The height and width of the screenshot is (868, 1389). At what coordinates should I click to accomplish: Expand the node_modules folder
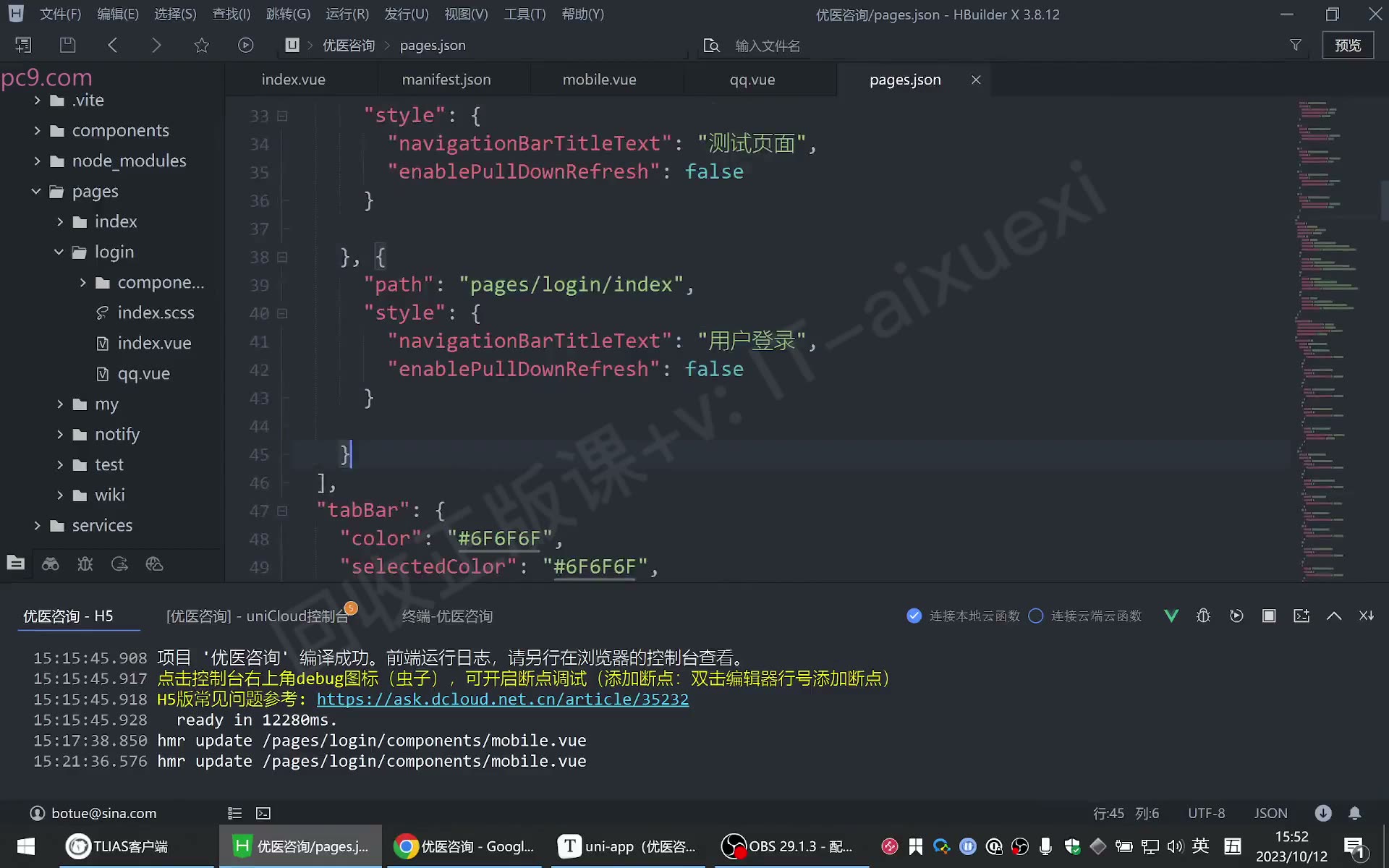[x=37, y=161]
